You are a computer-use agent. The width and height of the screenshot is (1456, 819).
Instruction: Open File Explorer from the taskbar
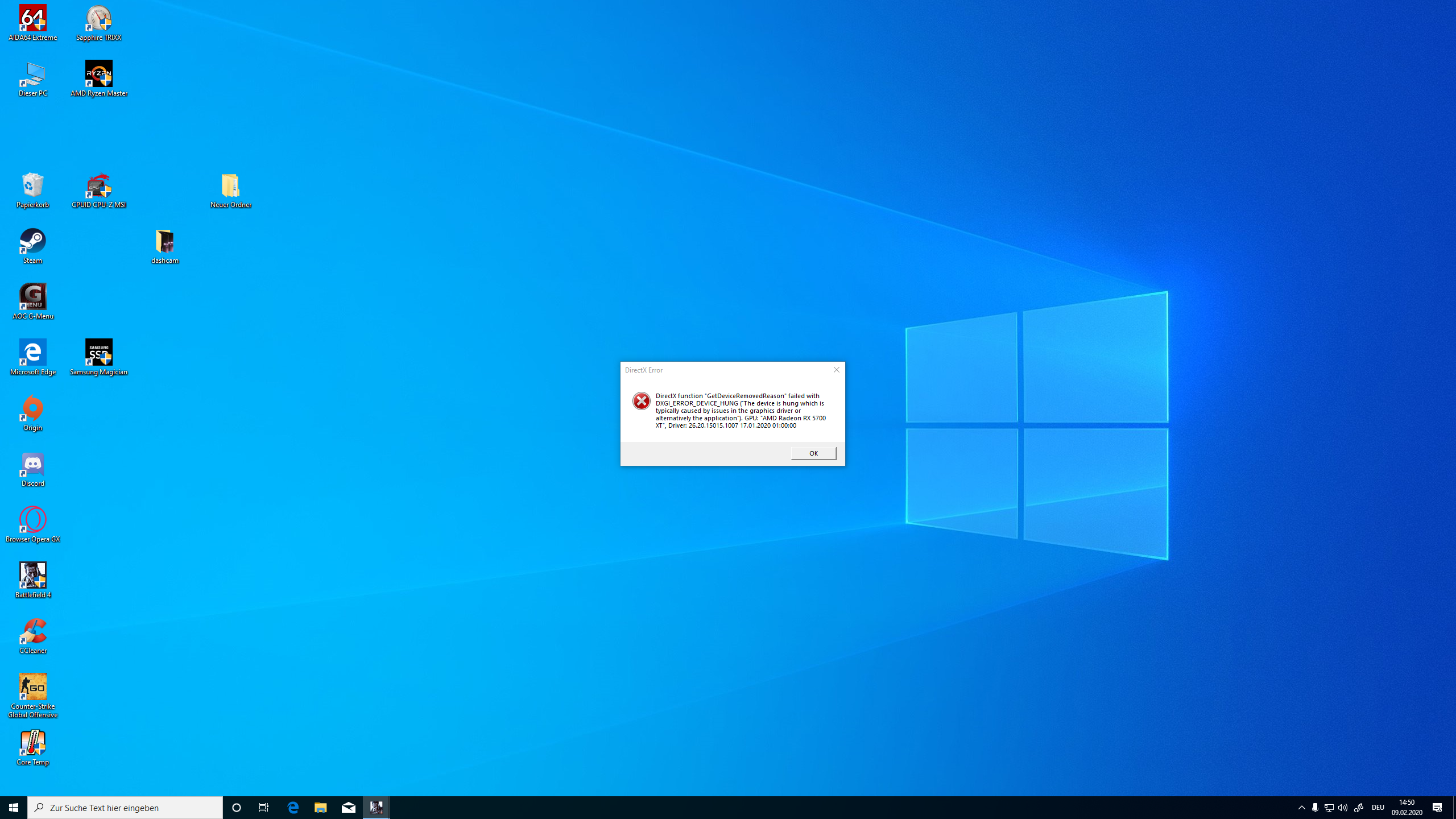(x=321, y=808)
